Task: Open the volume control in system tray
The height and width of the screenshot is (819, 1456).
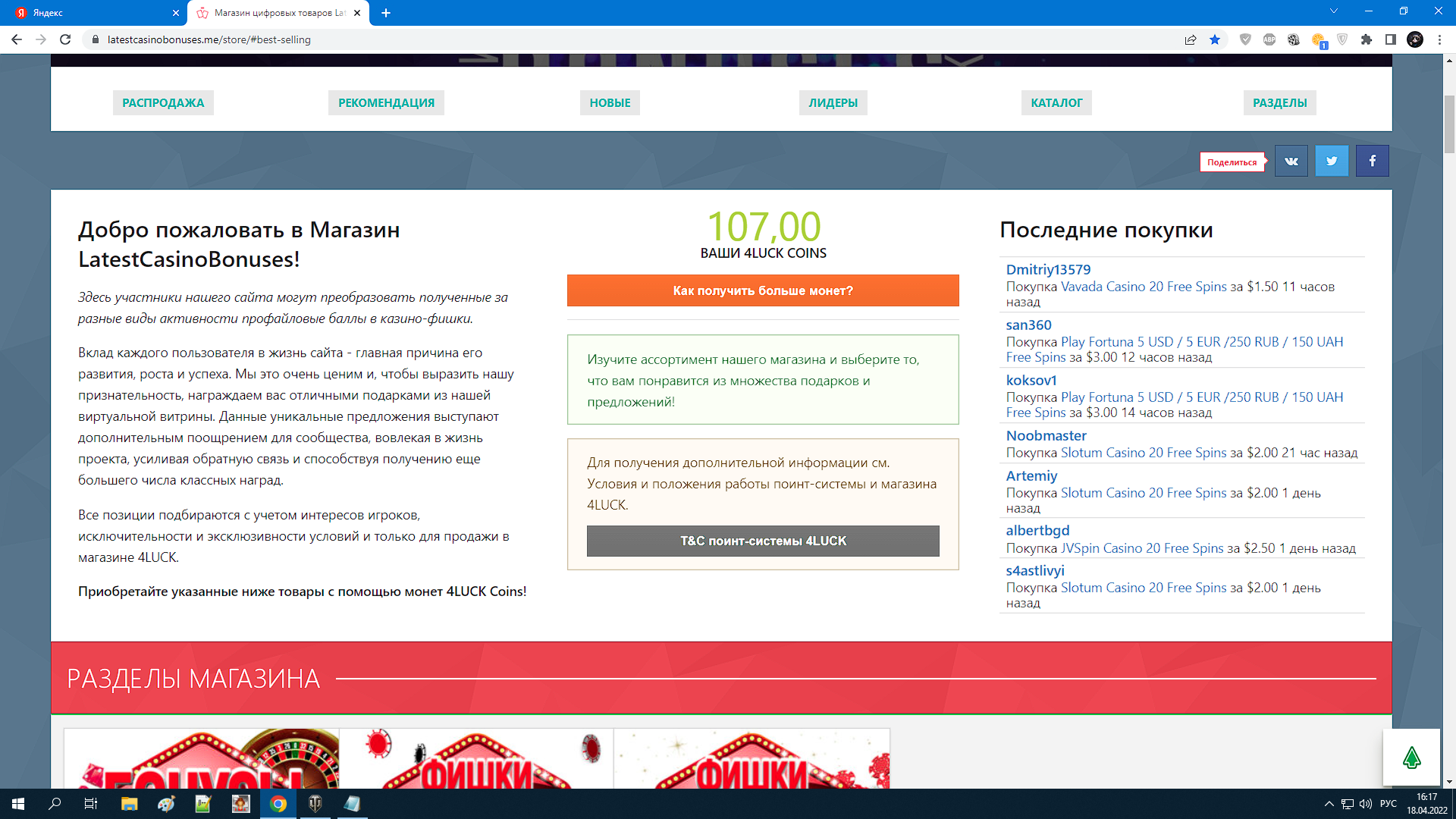Action: coord(1366,804)
